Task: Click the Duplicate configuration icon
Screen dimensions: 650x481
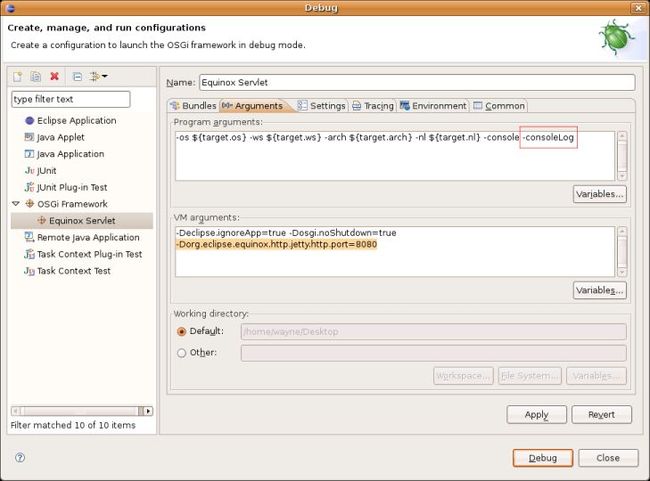Action: 36,76
